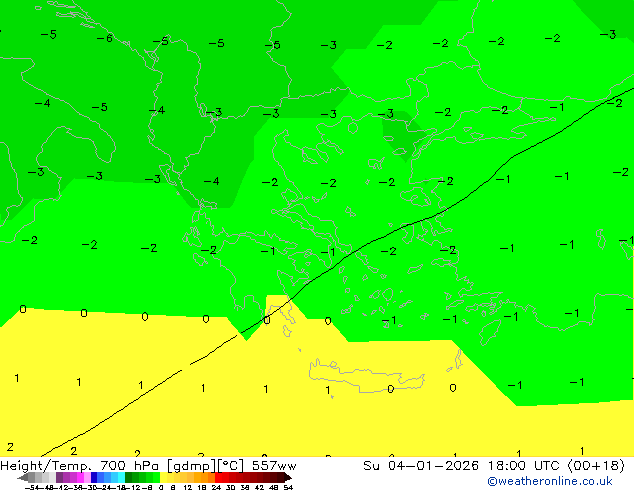Click the '(00+18)' forecast offset text

[596, 466]
